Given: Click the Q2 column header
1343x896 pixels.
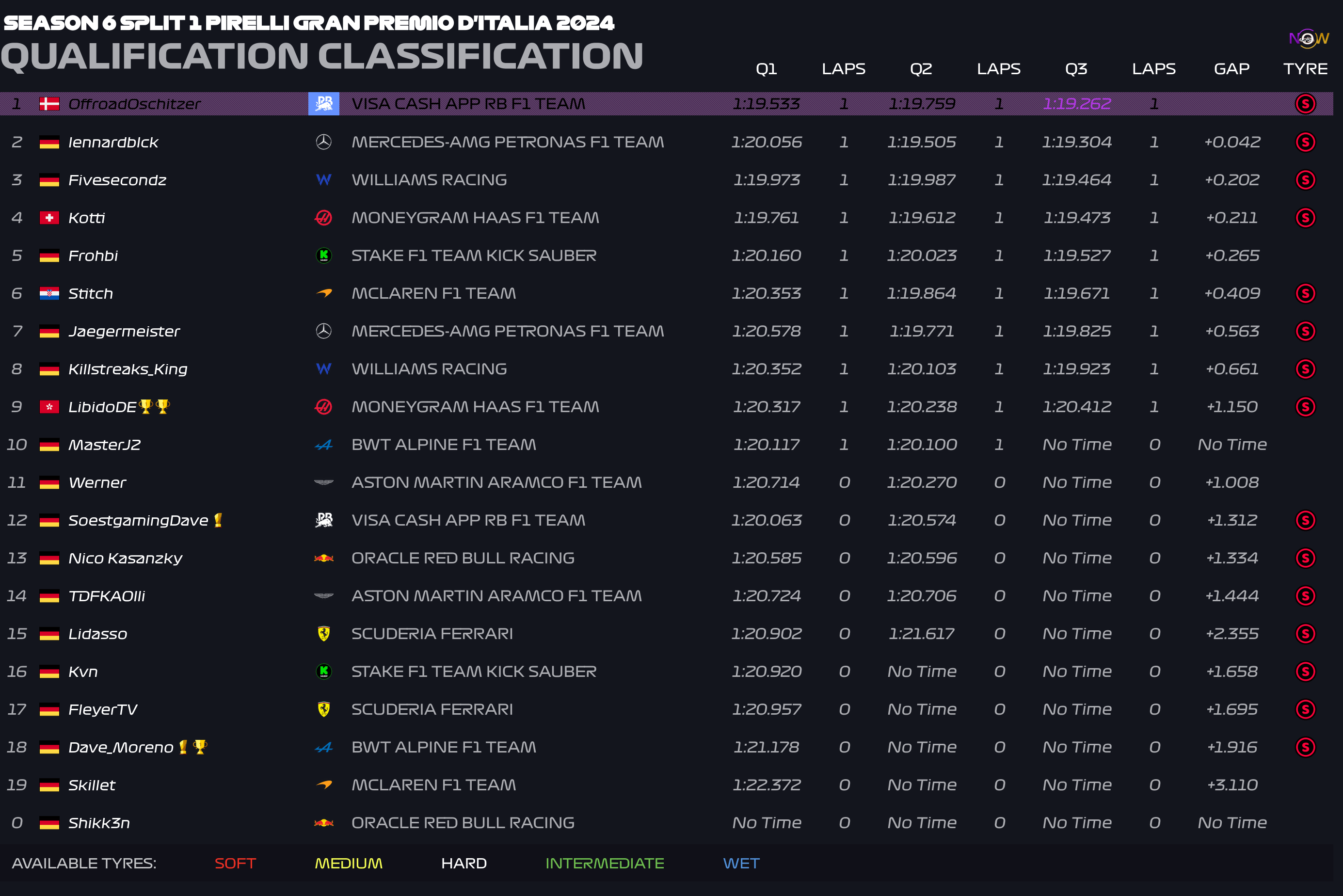Looking at the screenshot, I should (x=921, y=69).
